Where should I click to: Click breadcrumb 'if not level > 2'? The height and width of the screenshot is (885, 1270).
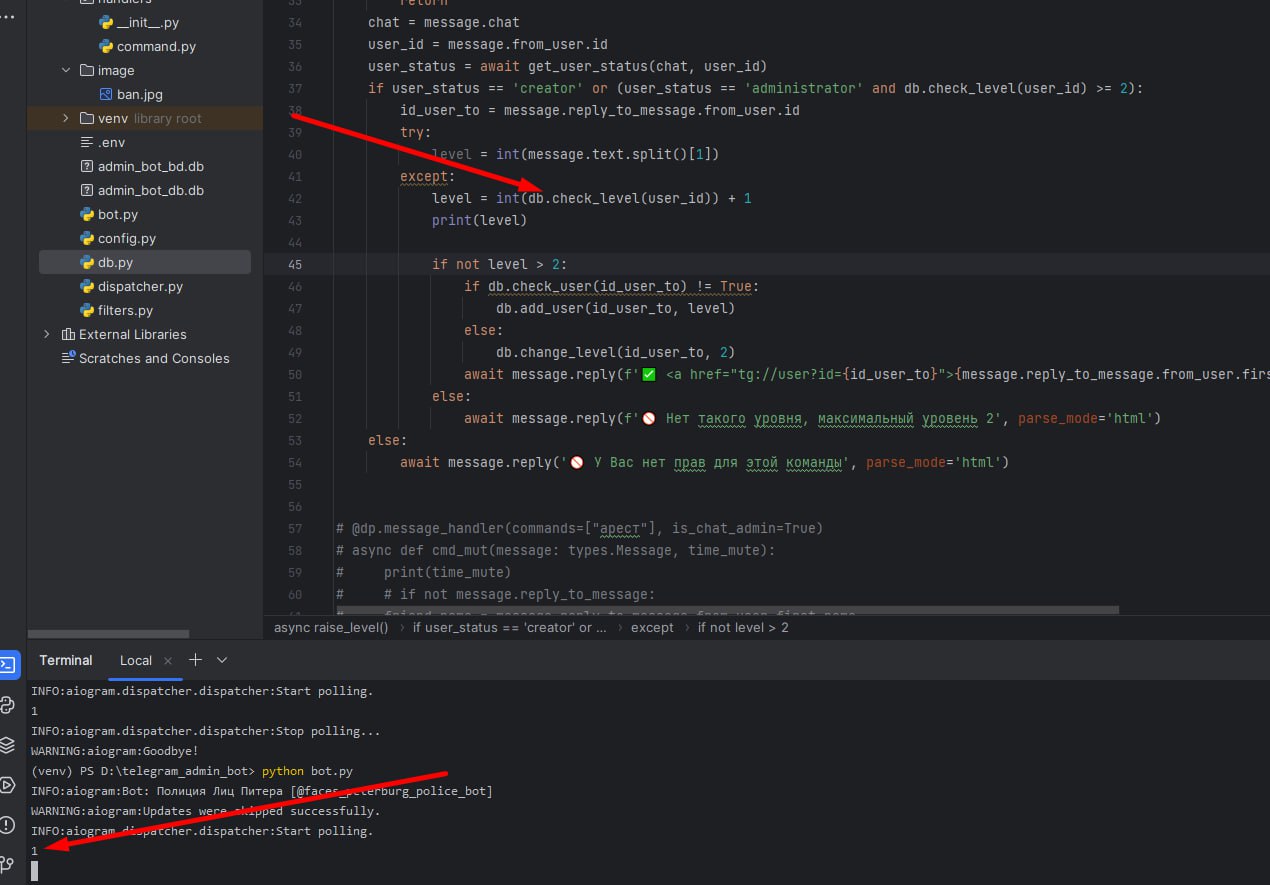pyautogui.click(x=743, y=627)
